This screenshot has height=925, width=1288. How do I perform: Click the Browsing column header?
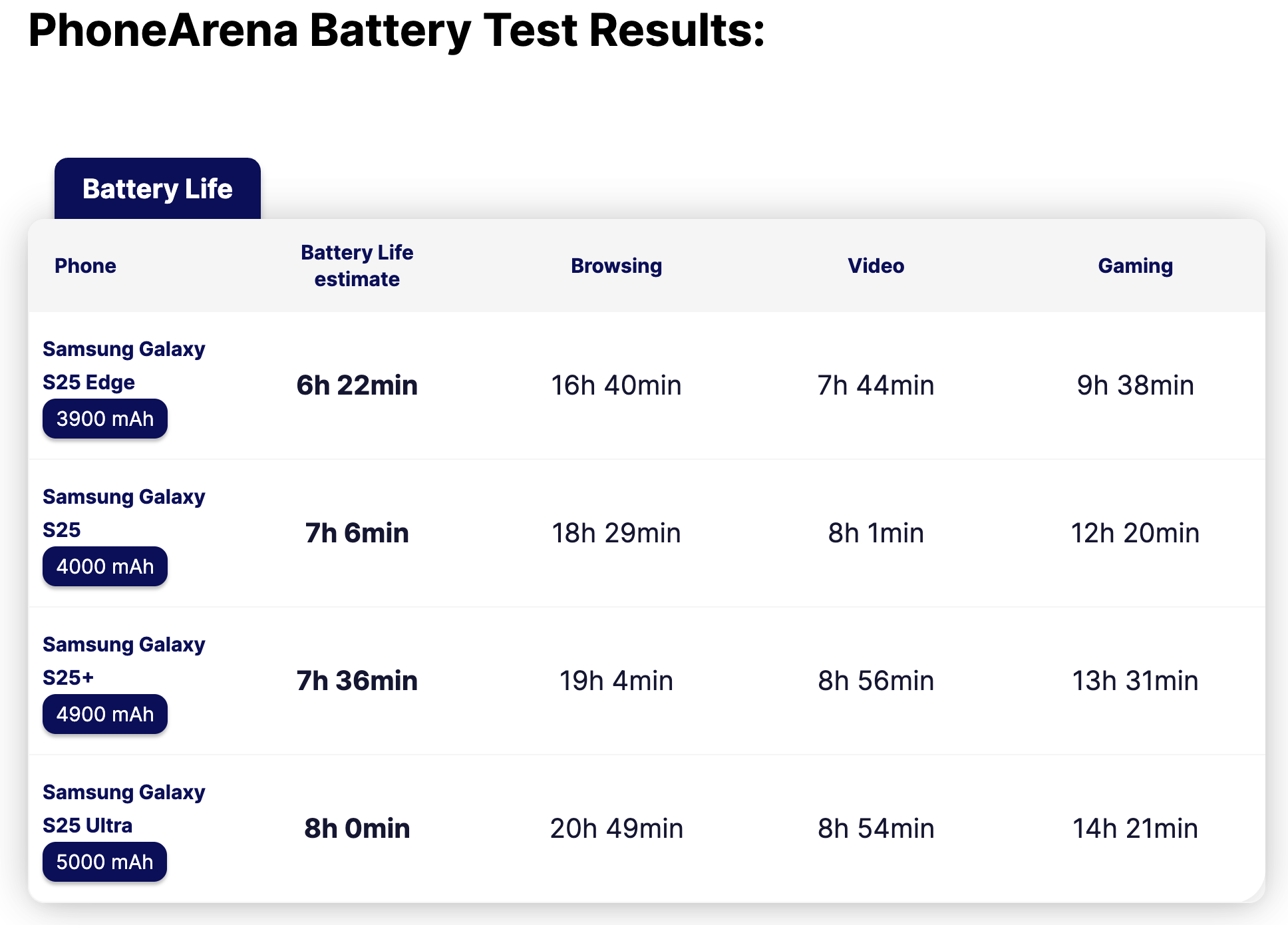point(616,266)
